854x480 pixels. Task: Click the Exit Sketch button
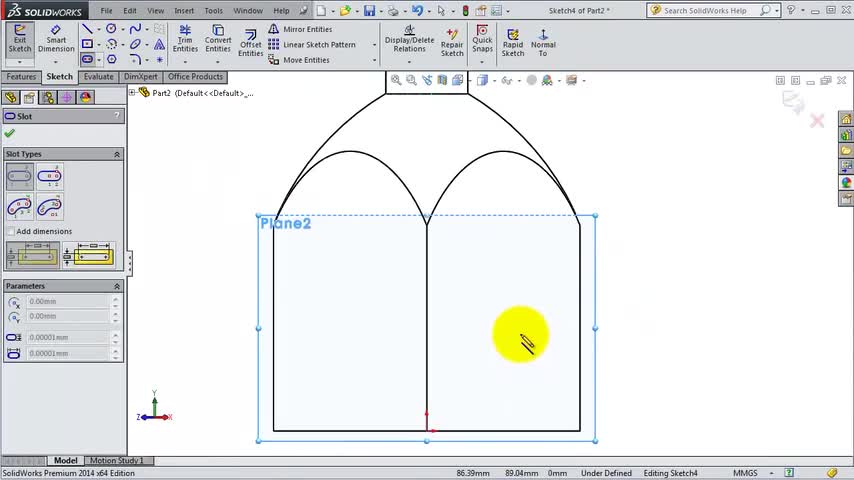20,39
